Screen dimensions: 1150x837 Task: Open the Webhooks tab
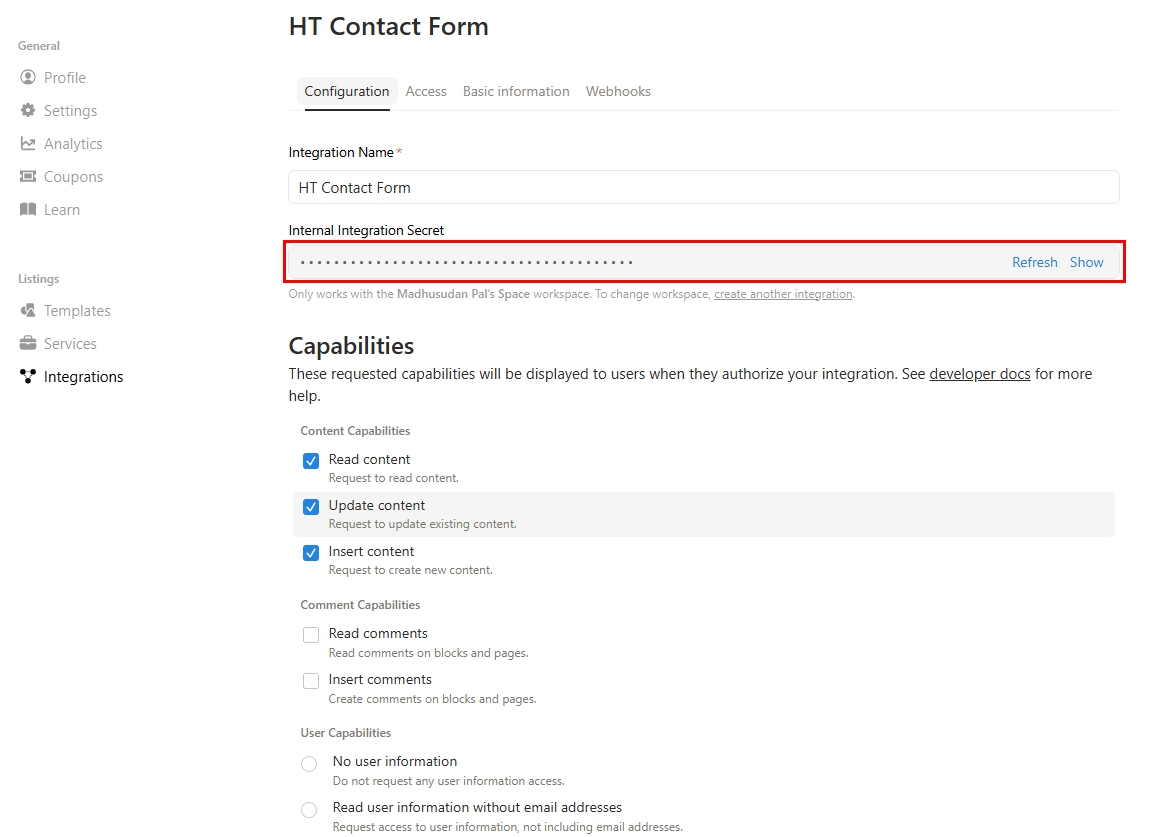point(618,91)
